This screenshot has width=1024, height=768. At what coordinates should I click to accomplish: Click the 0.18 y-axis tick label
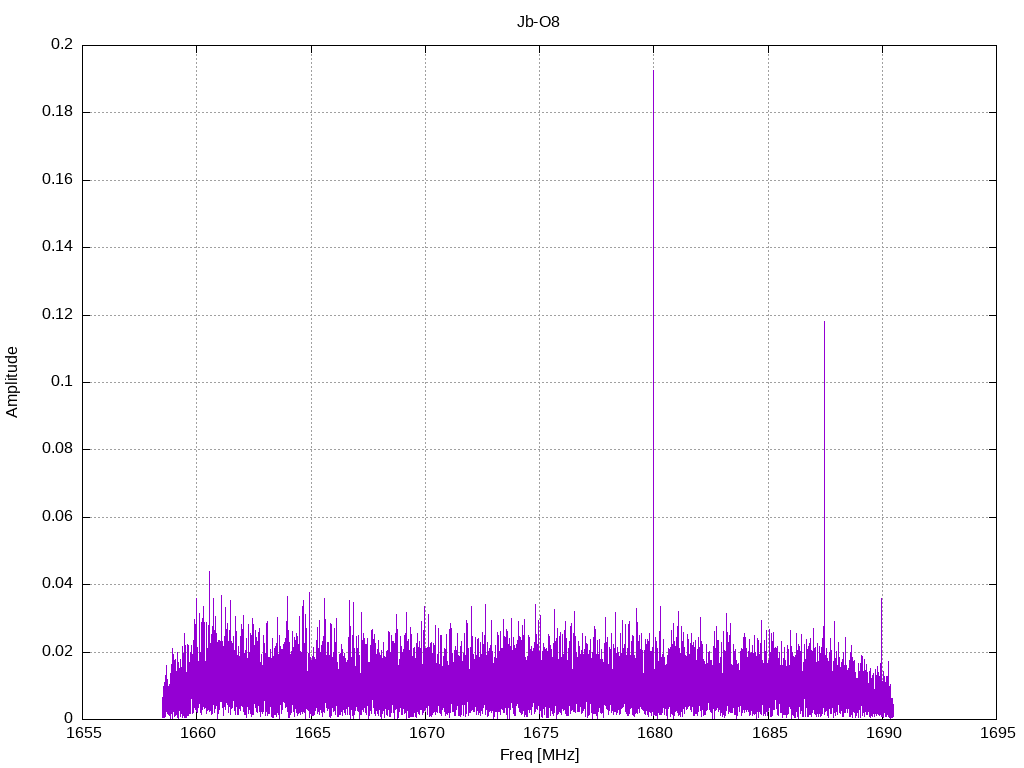tap(58, 112)
